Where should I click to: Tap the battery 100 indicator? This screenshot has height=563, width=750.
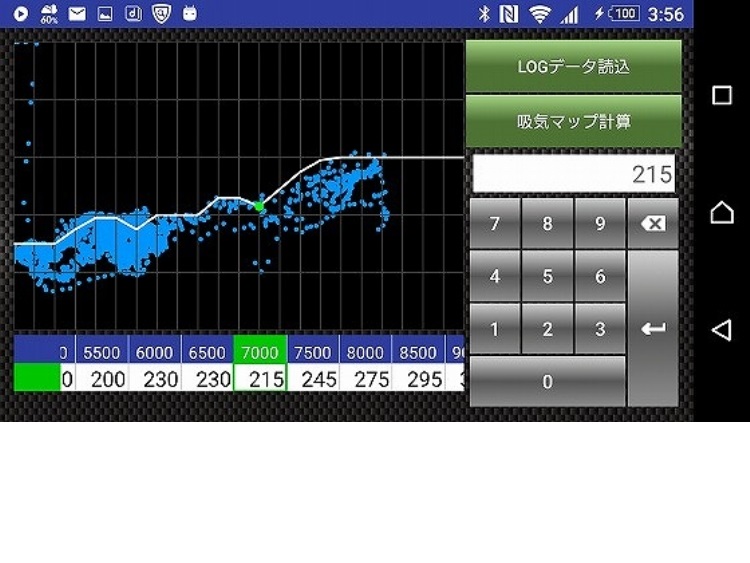(624, 13)
